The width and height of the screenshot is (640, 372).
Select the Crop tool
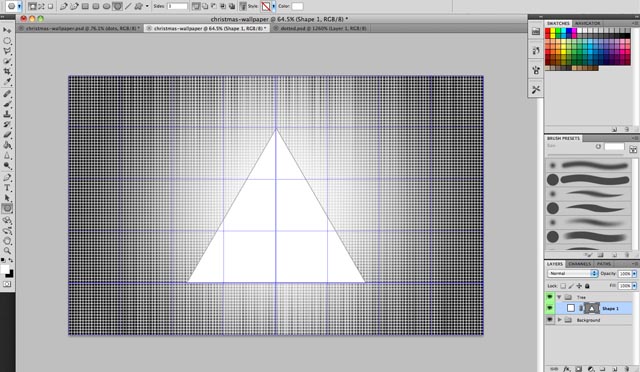point(7,71)
